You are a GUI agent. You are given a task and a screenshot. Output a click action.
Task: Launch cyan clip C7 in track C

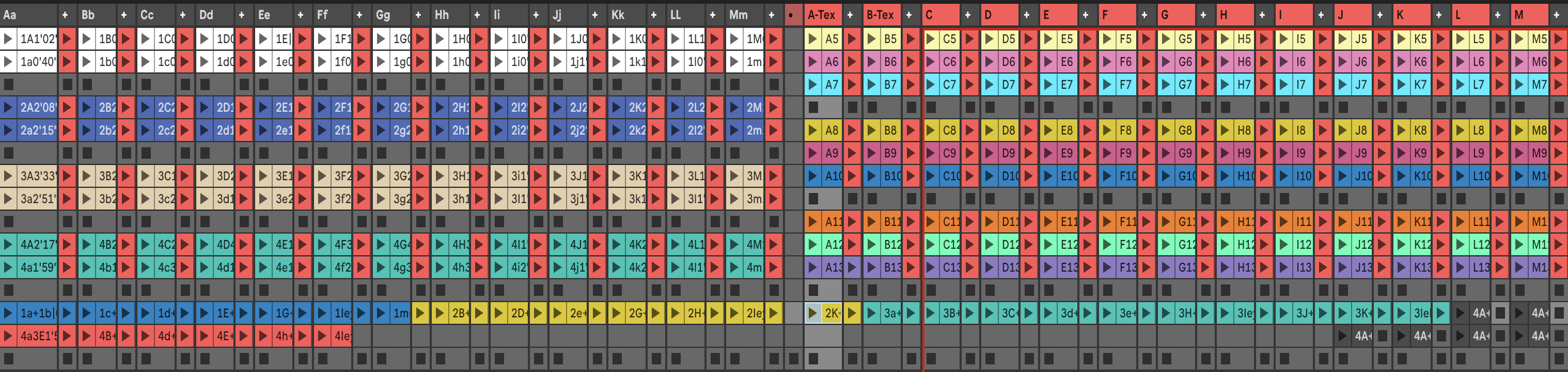pos(931,85)
